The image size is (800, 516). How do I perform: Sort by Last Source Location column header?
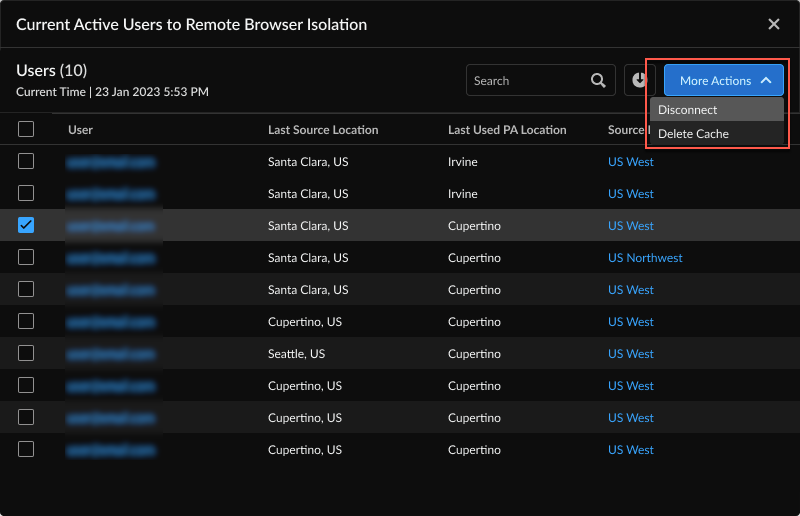click(323, 130)
